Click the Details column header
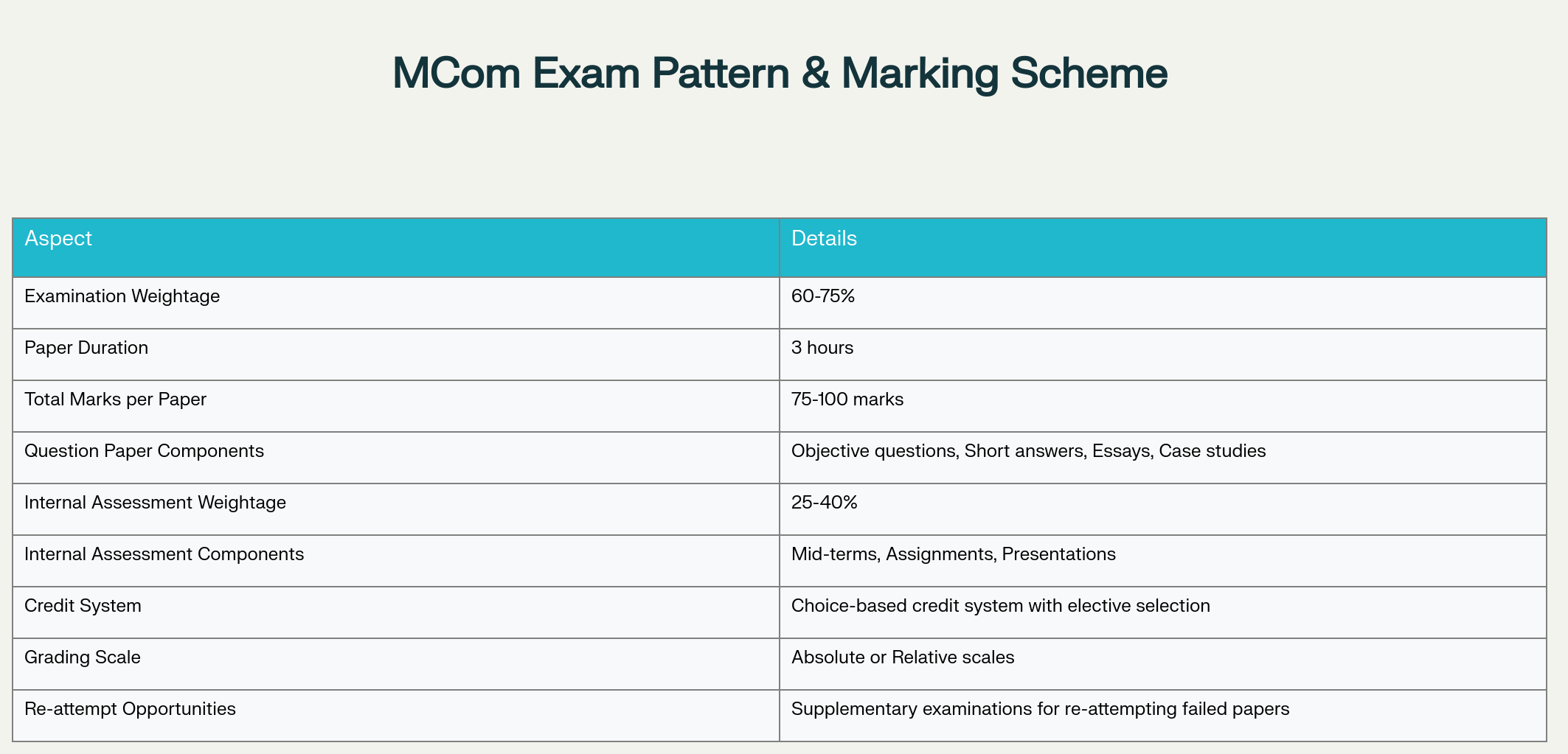 [824, 239]
